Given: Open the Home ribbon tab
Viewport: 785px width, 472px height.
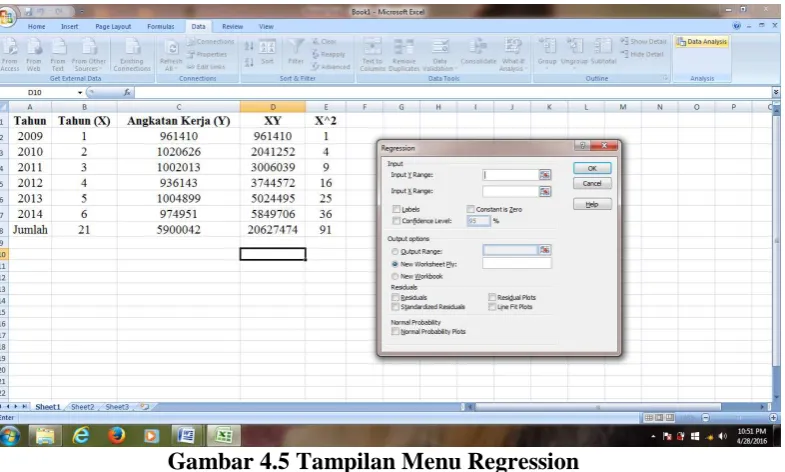Looking at the screenshot, I should tap(37, 27).
